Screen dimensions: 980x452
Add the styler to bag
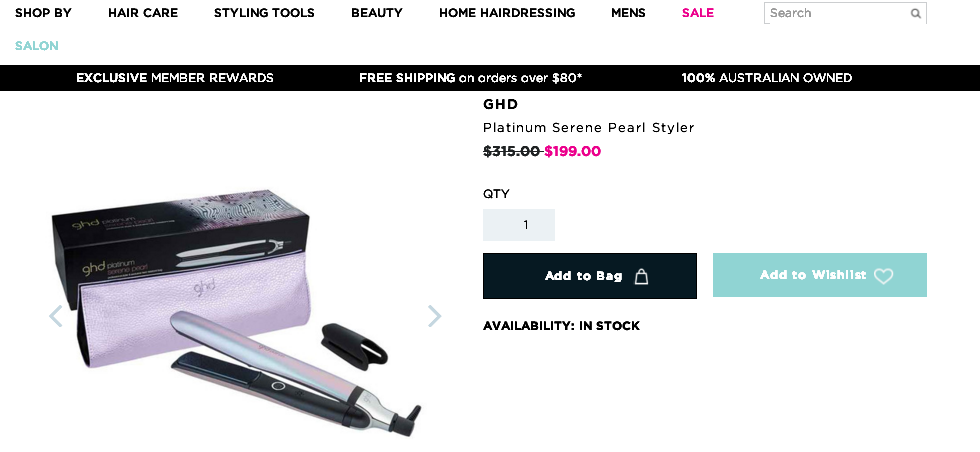click(589, 276)
